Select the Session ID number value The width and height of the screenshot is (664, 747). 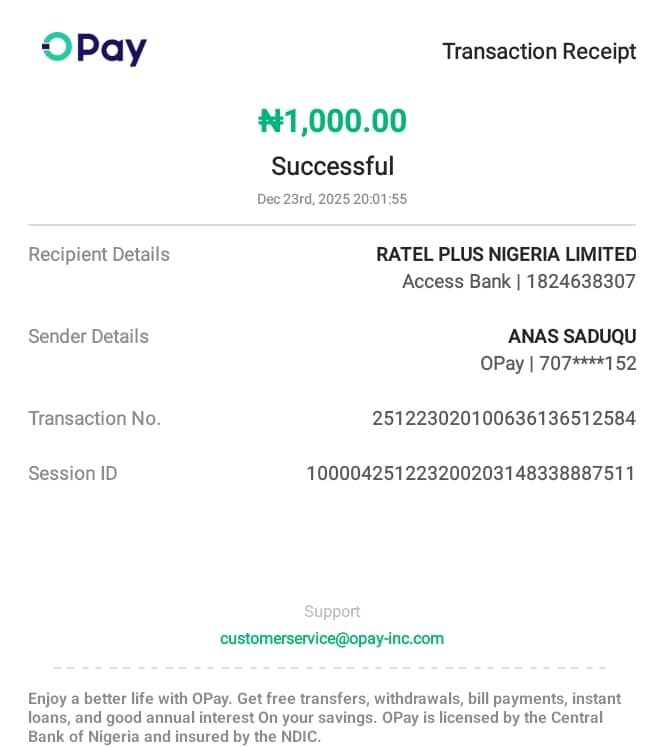pos(470,473)
